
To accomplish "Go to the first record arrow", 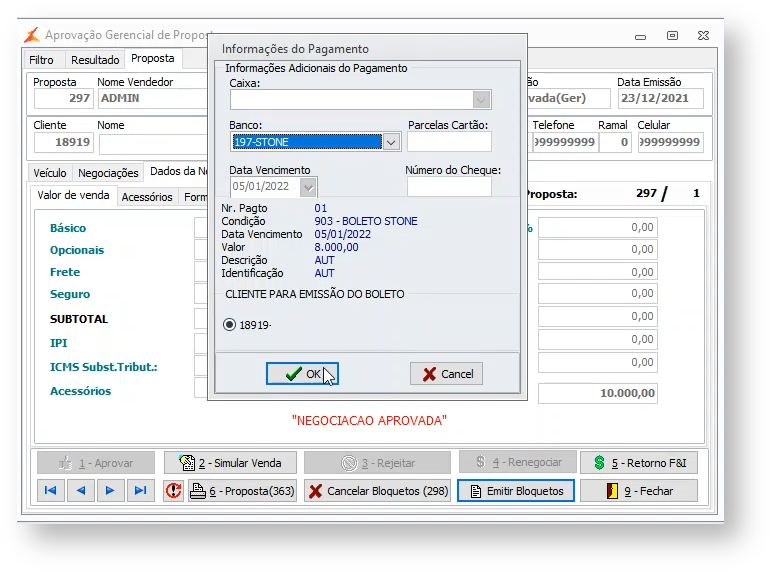I will (51, 490).
